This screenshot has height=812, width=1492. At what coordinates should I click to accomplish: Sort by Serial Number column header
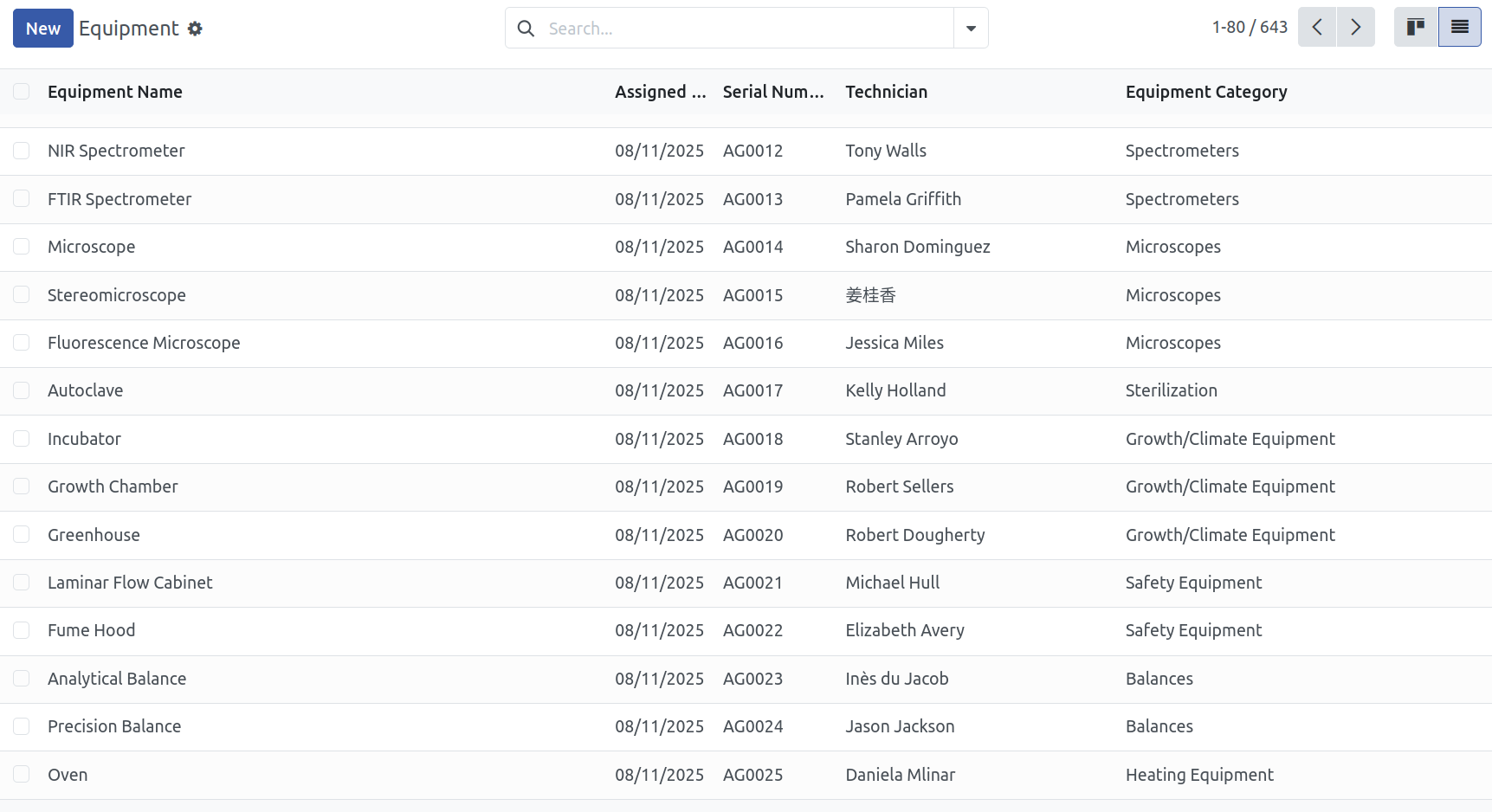(x=773, y=92)
